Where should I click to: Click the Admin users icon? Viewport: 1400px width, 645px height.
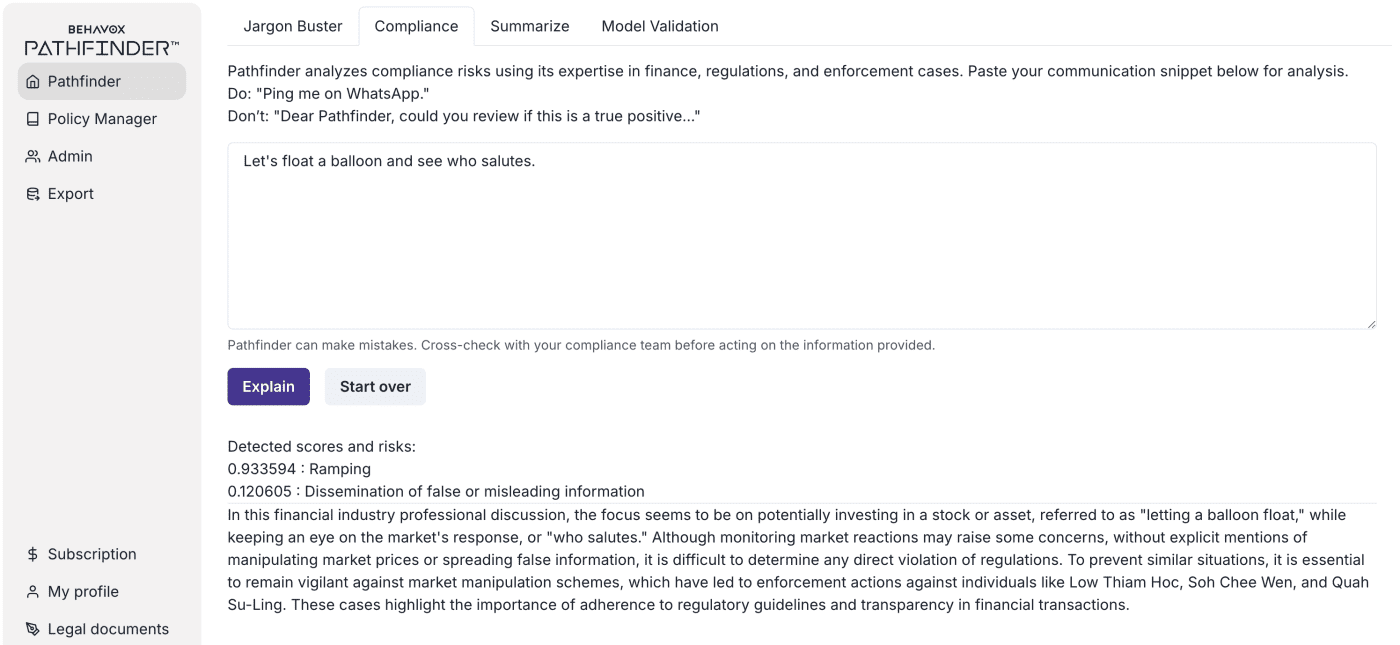click(33, 157)
